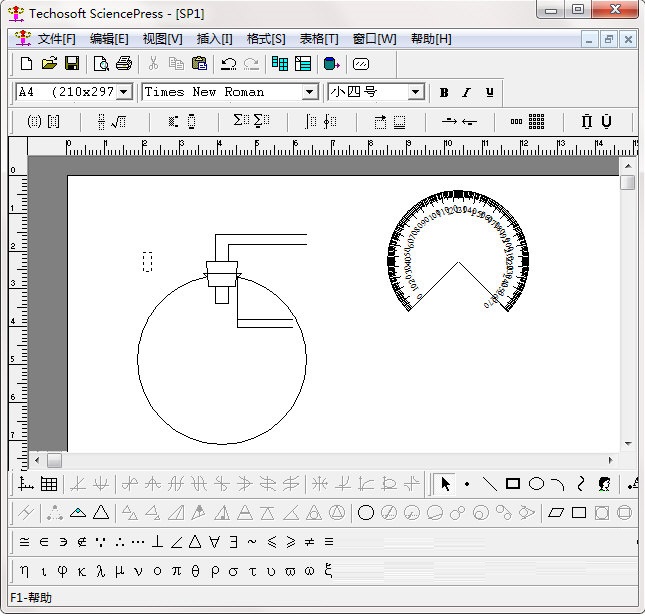Select the ellipse drawing tool
The height and width of the screenshot is (616, 645).
[536, 484]
